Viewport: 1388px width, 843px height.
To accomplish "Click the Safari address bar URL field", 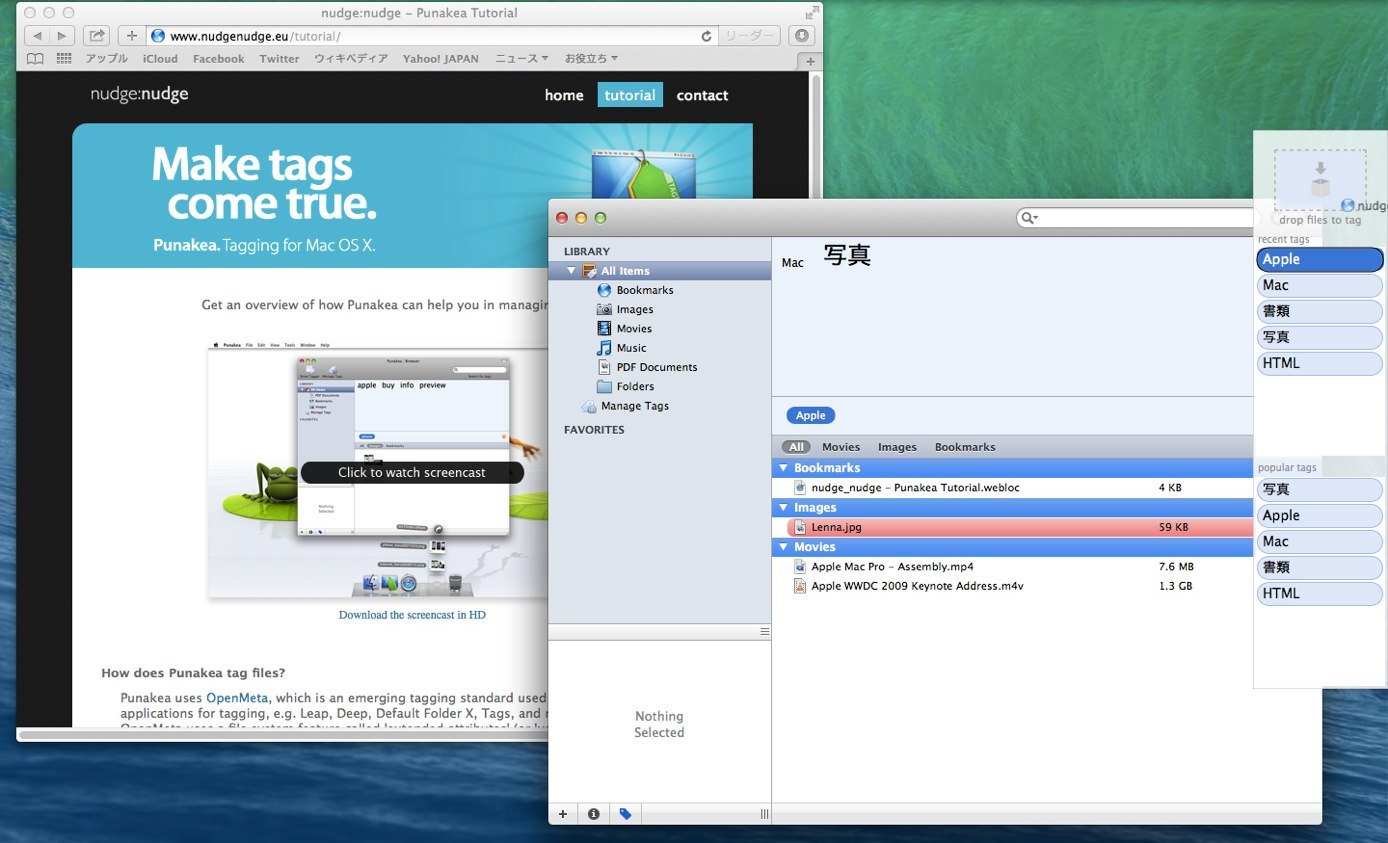I will (430, 36).
